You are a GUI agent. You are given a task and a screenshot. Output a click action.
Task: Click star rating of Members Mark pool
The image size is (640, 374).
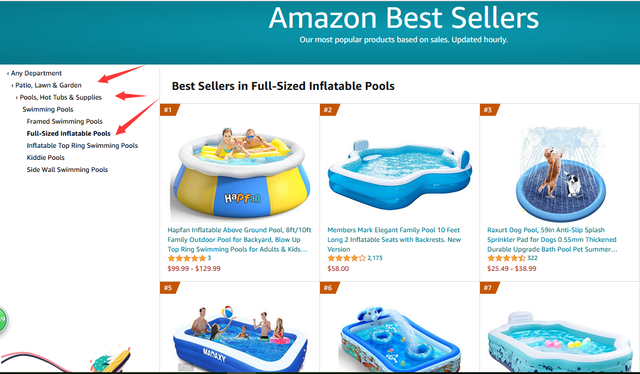pos(347,258)
